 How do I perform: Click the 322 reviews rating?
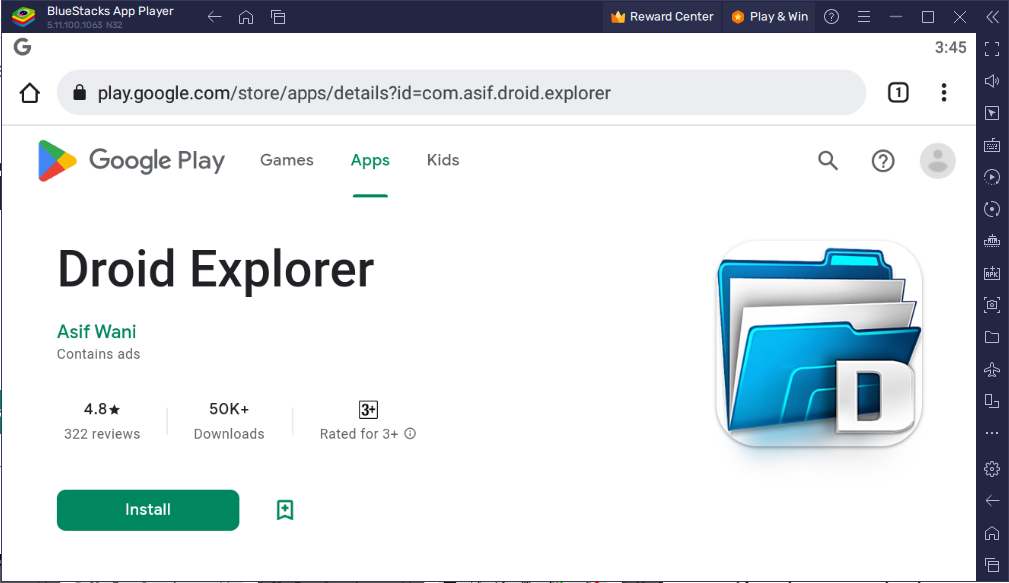coord(102,421)
